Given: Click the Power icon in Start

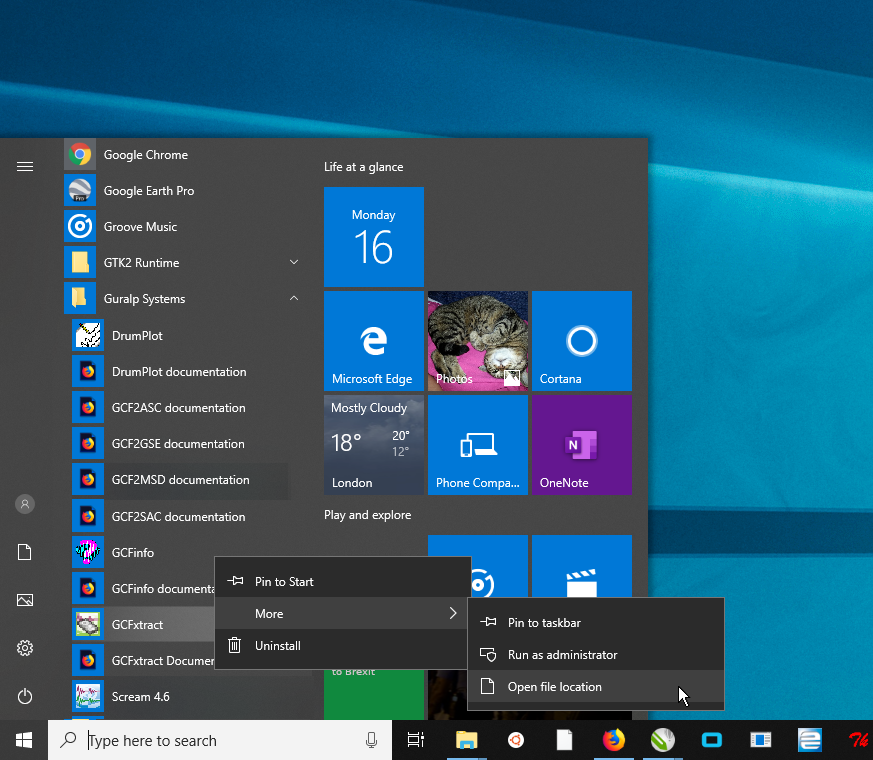Looking at the screenshot, I should tap(24, 697).
